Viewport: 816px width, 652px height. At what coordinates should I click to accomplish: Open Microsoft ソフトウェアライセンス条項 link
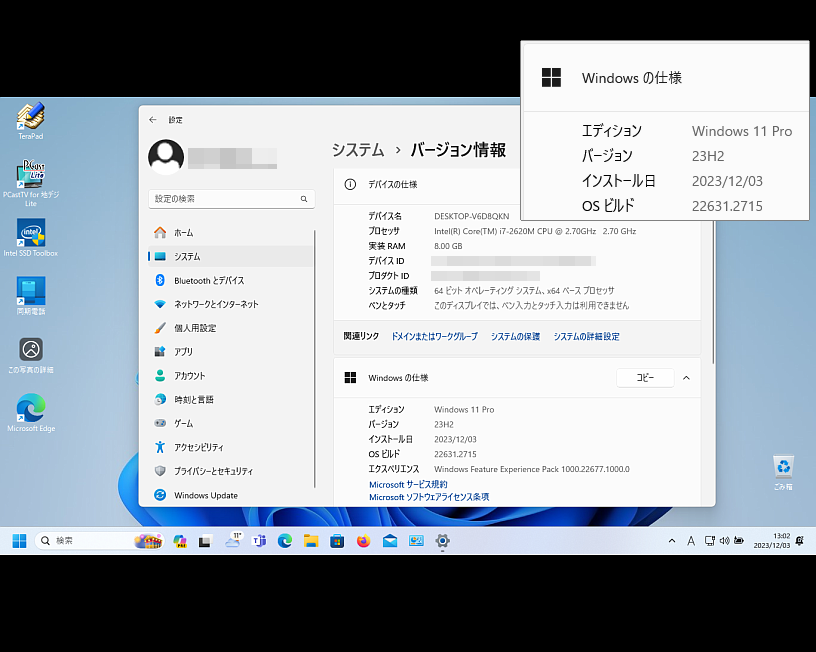tap(429, 497)
